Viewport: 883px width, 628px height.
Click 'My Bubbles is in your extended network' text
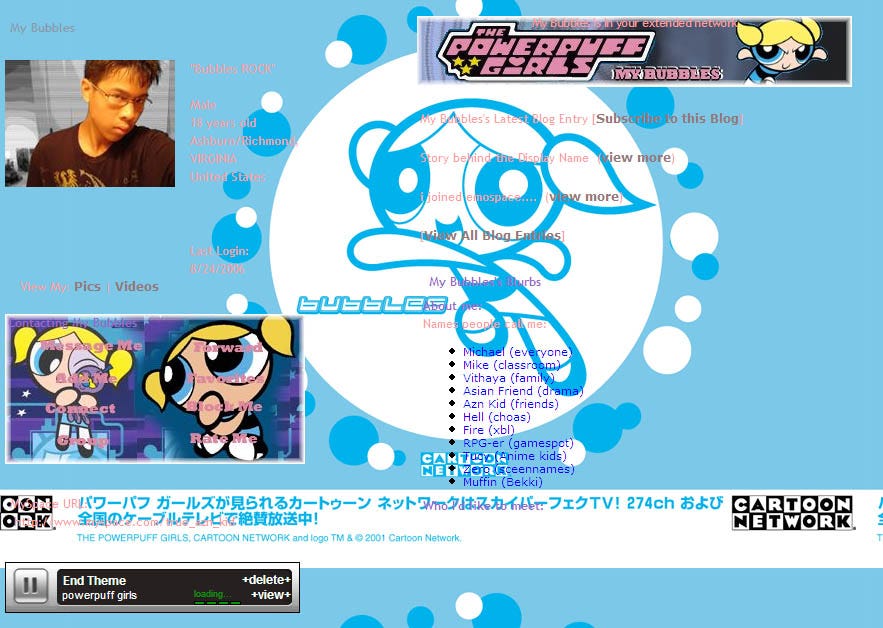point(635,23)
